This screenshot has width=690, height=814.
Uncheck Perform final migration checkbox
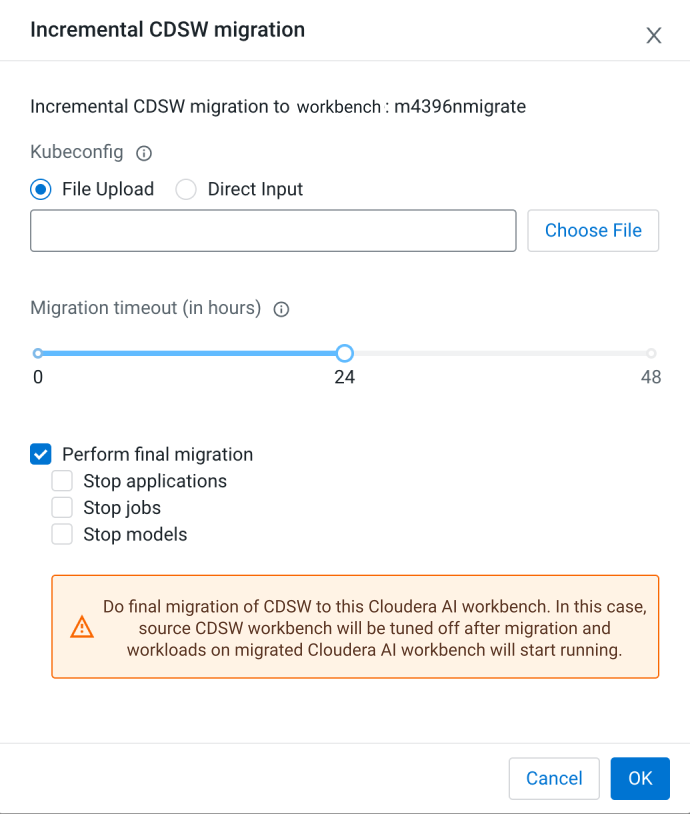pos(41,455)
